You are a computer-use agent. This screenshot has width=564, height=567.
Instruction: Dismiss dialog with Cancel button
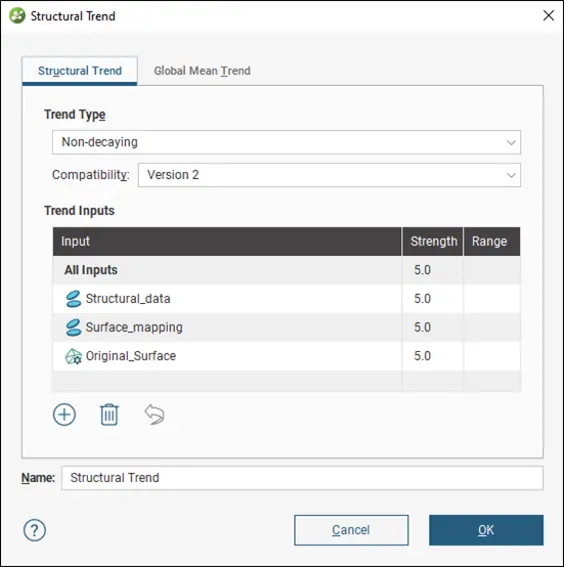[x=351, y=530]
